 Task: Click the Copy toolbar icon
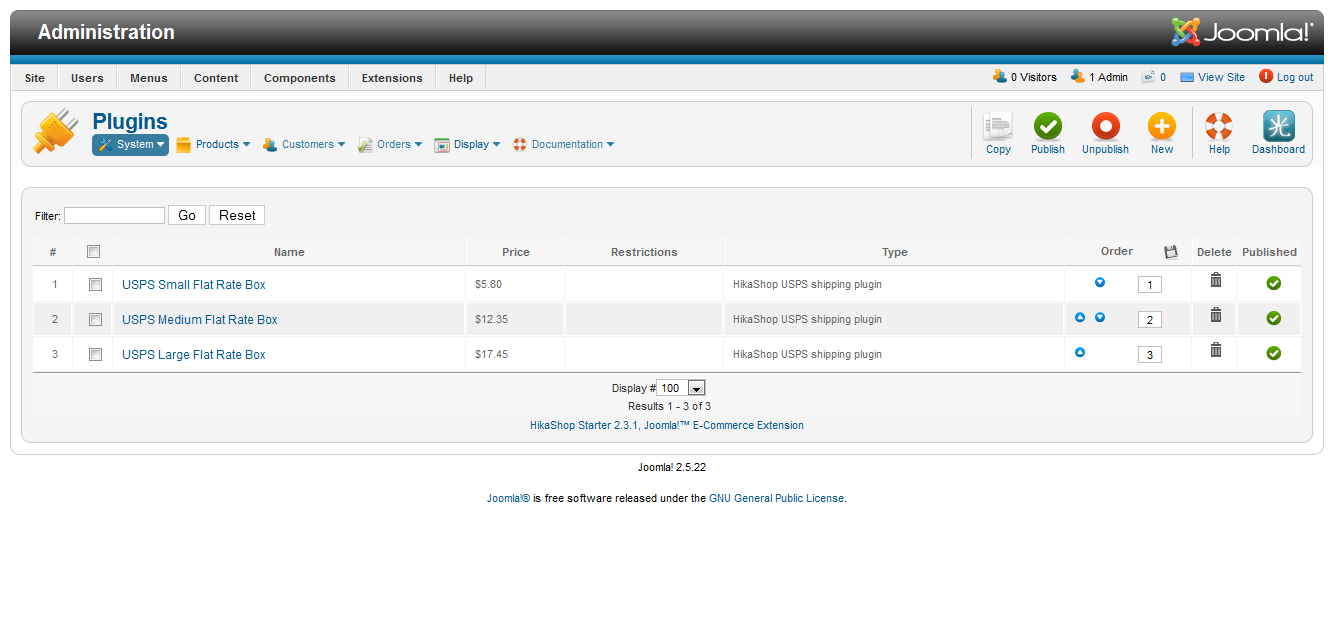998,126
